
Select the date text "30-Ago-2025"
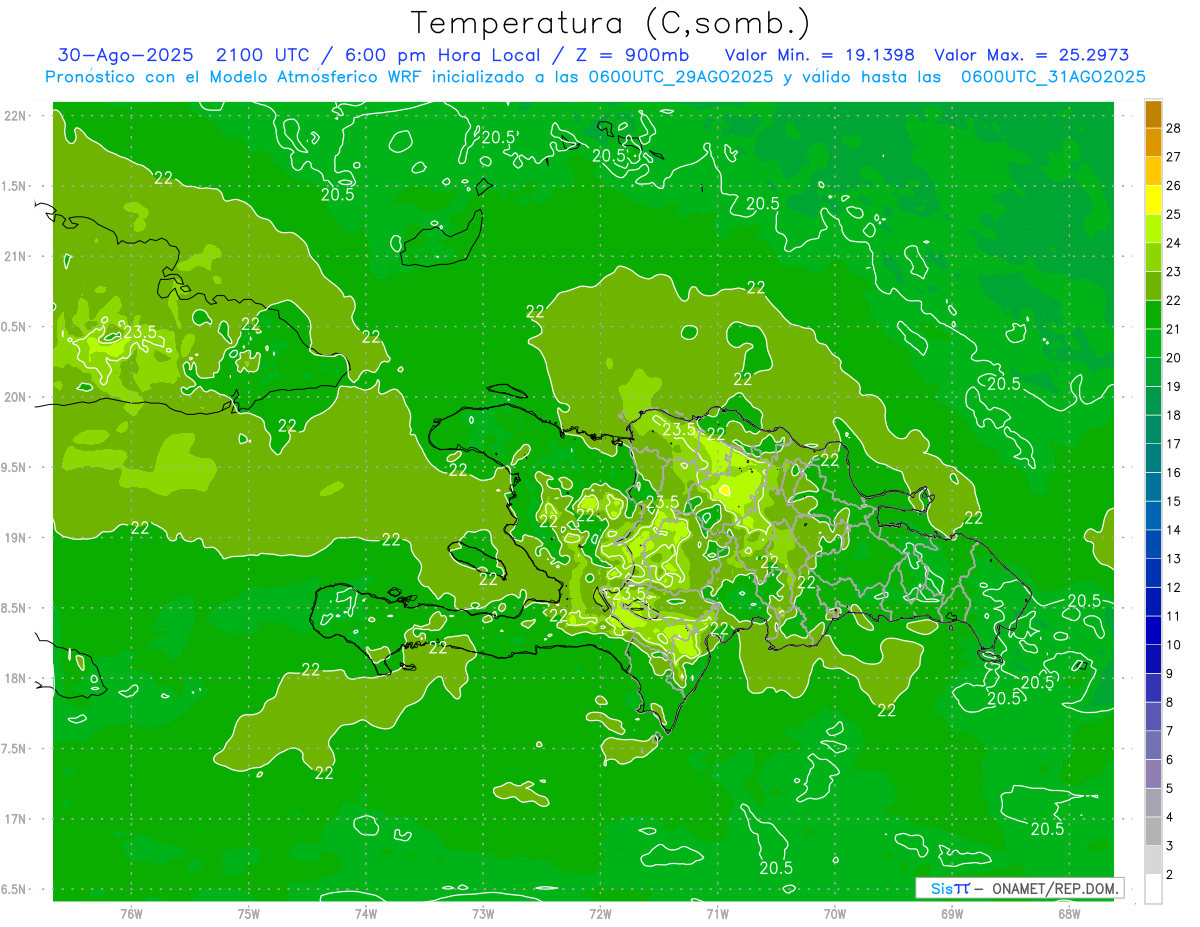tap(125, 55)
